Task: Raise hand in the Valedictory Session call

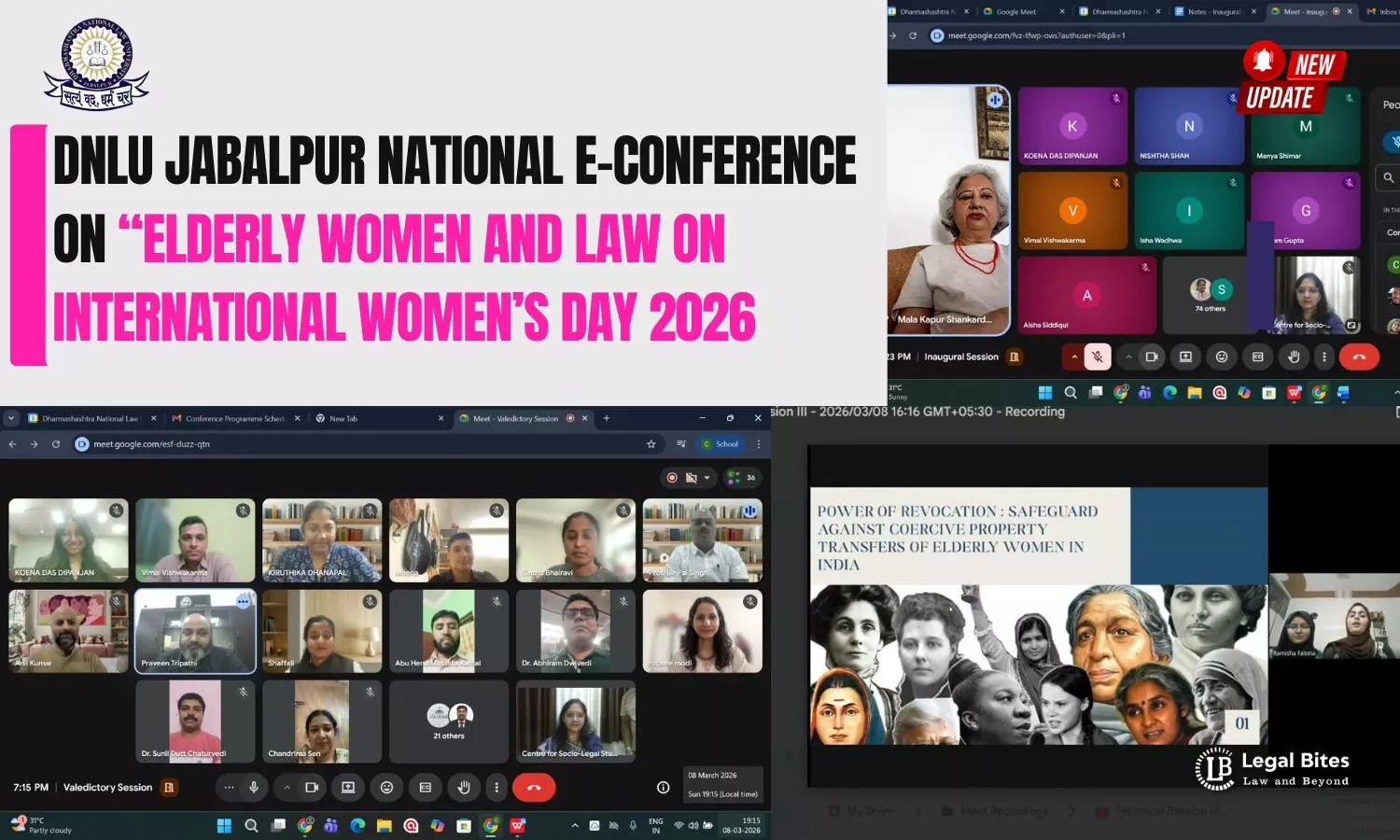Action: [x=463, y=788]
